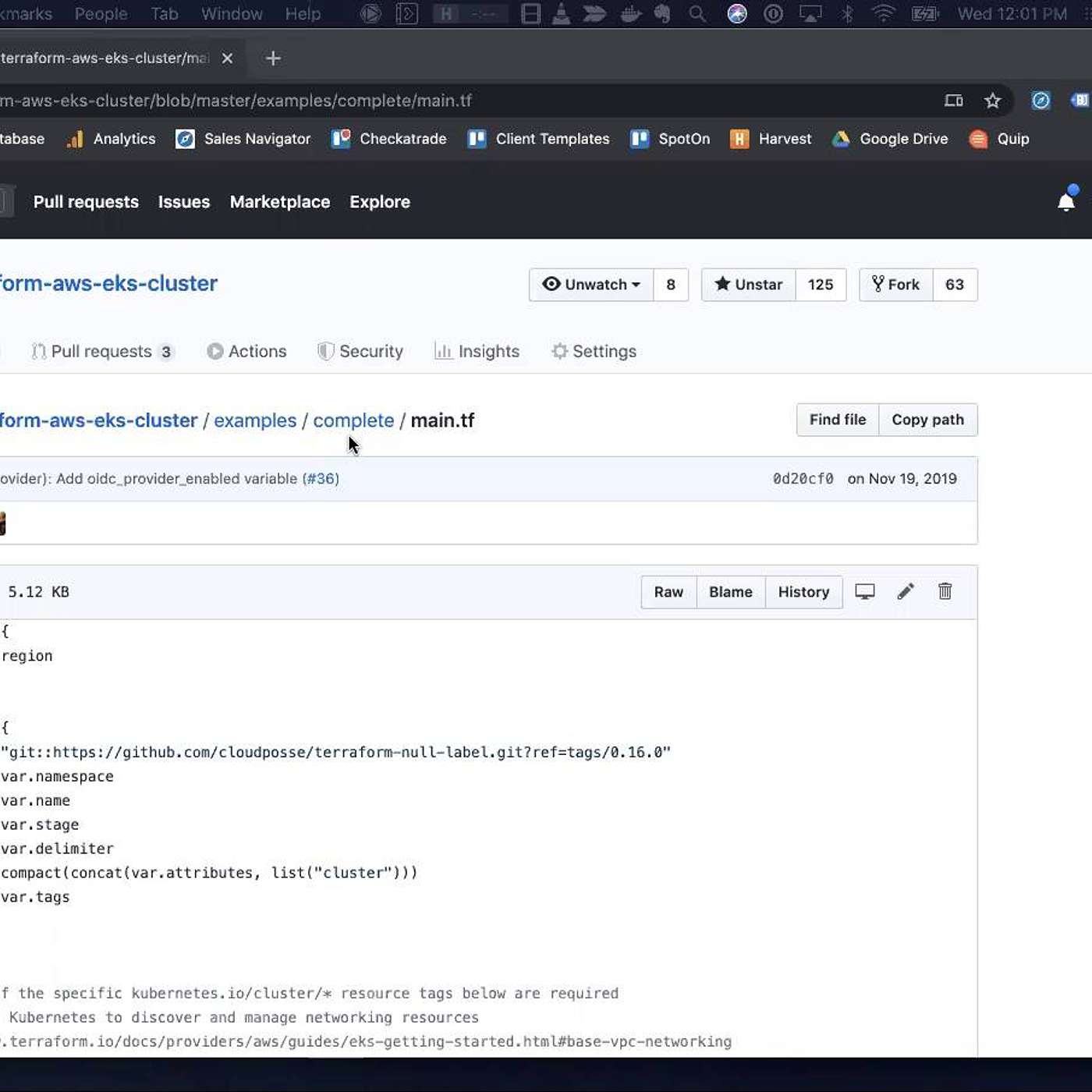Open commit 0d20cf0

[803, 479]
